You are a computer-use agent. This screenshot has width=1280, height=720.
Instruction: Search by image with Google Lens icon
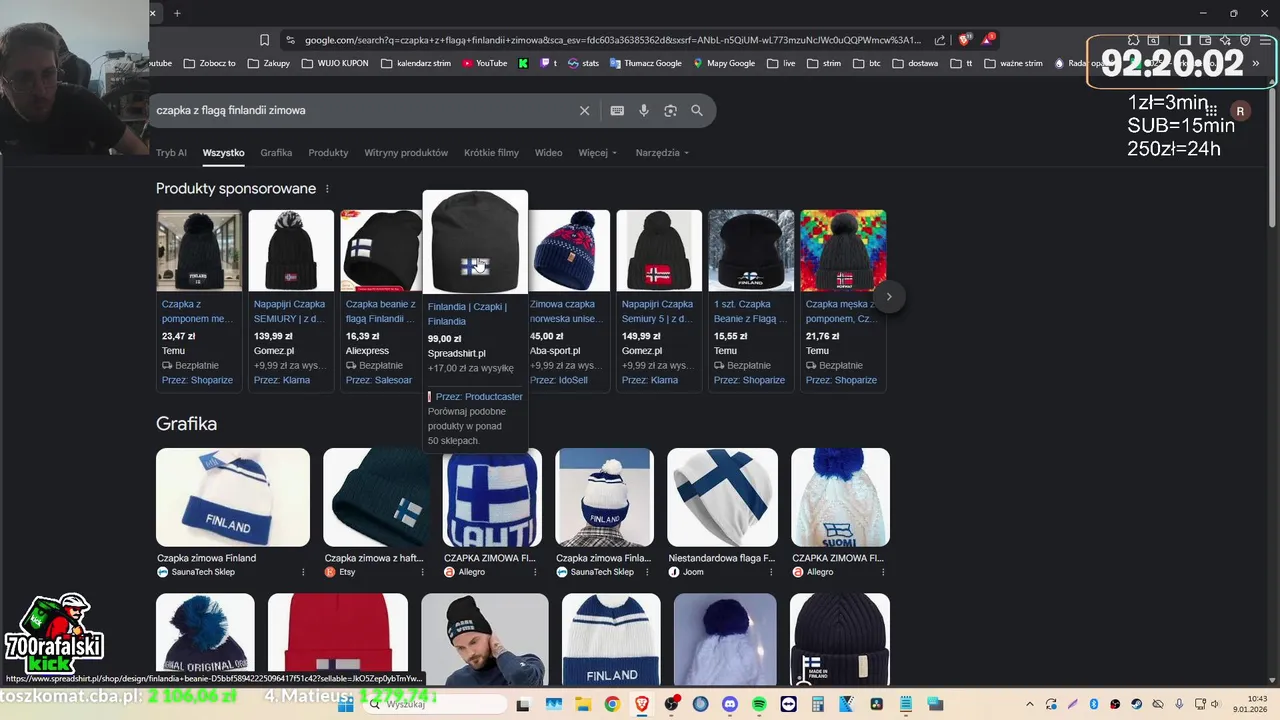[x=670, y=110]
